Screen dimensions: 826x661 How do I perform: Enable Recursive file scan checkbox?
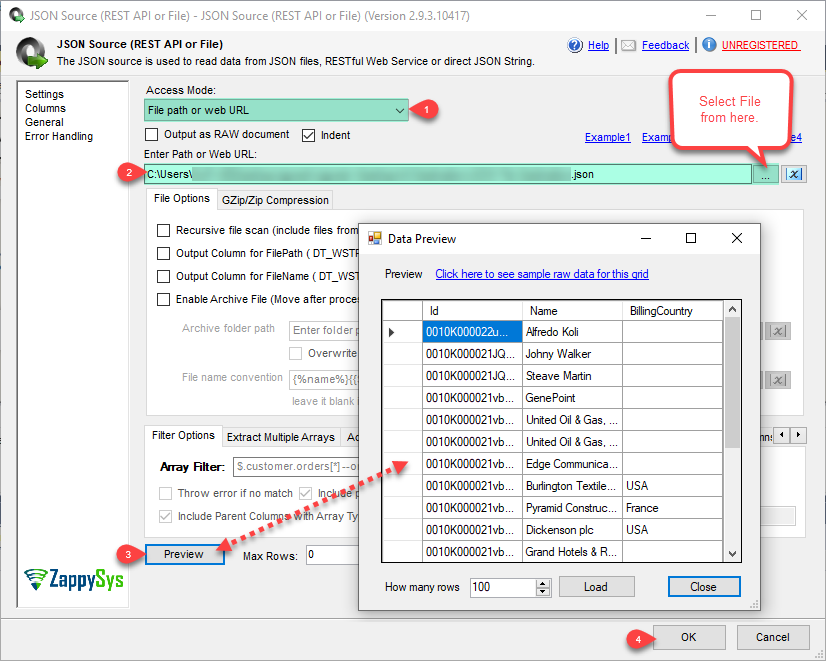(x=163, y=231)
